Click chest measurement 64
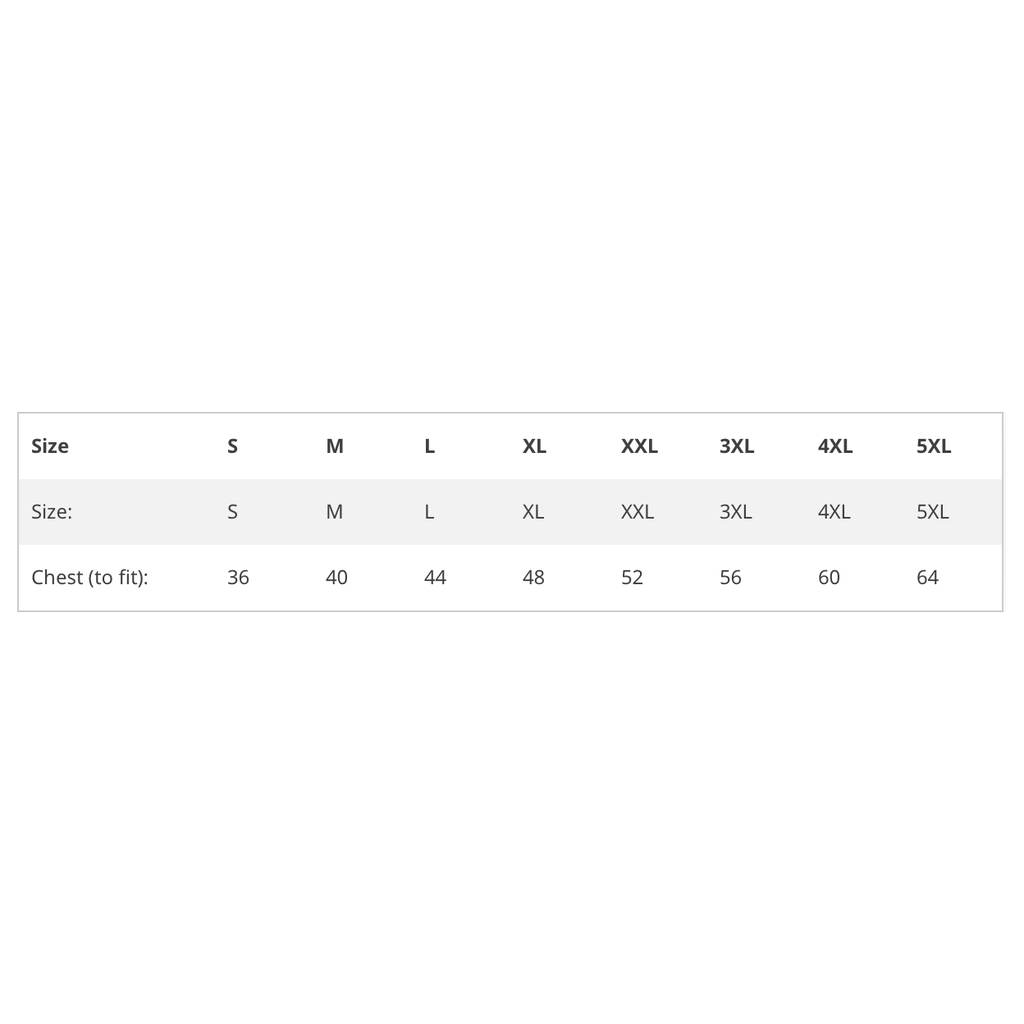Viewport: 1024px width, 1024px height. [x=928, y=577]
